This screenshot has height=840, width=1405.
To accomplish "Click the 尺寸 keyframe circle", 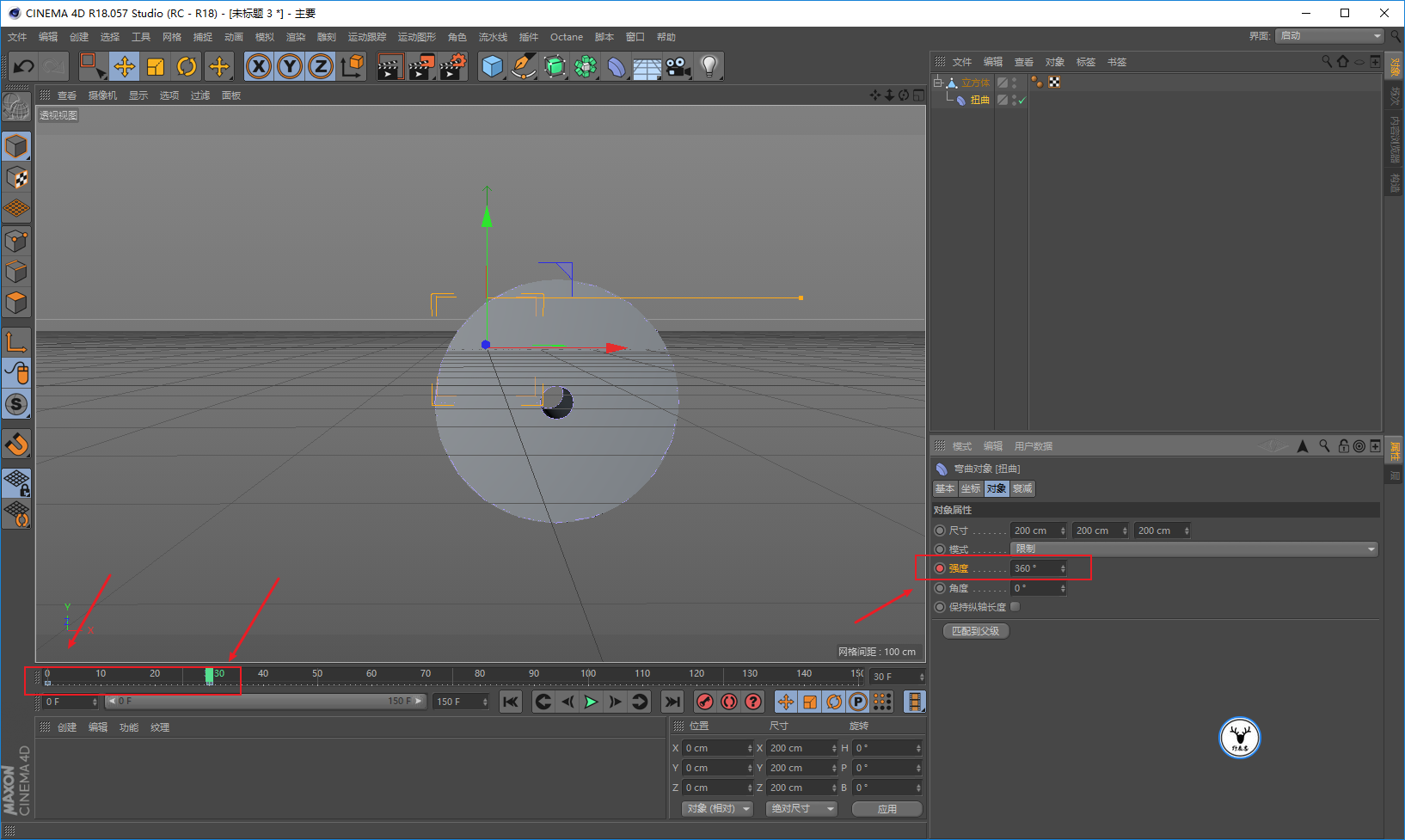I will click(940, 530).
